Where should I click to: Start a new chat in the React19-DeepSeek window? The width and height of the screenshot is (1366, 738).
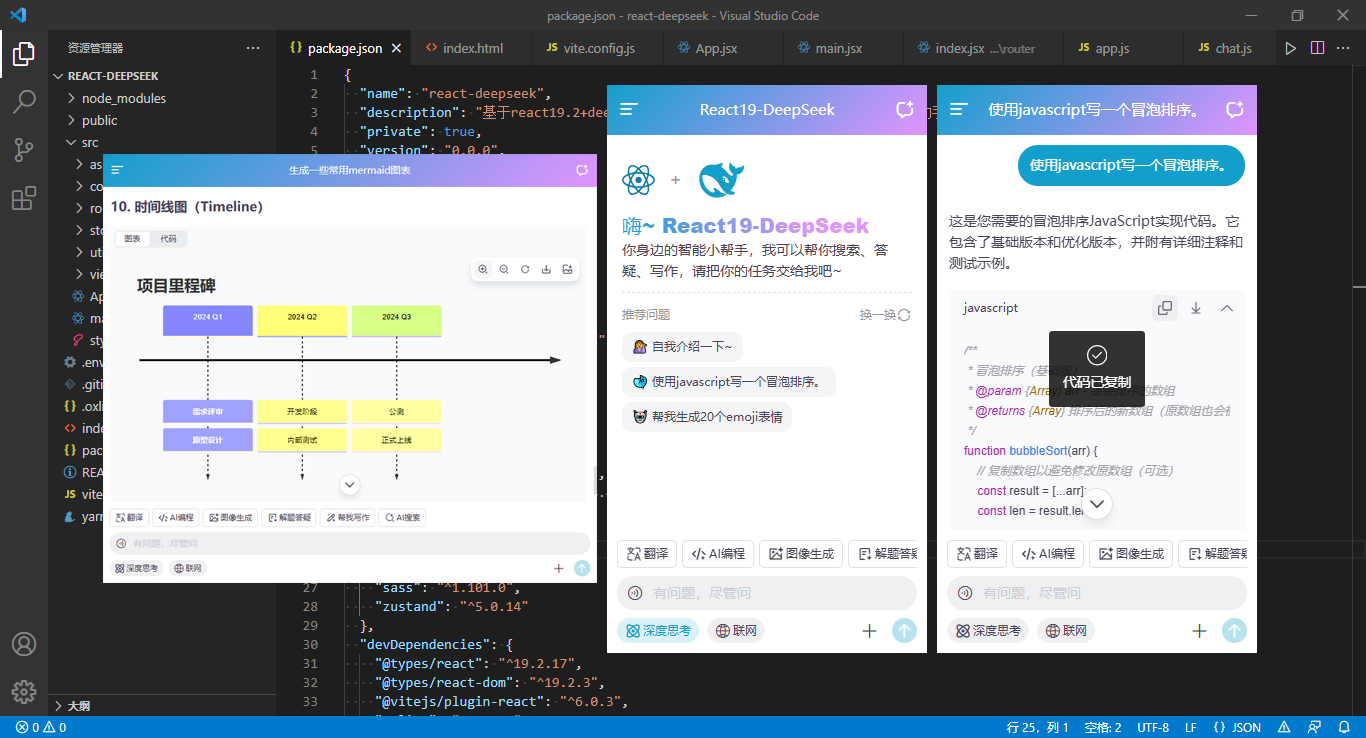(905, 110)
